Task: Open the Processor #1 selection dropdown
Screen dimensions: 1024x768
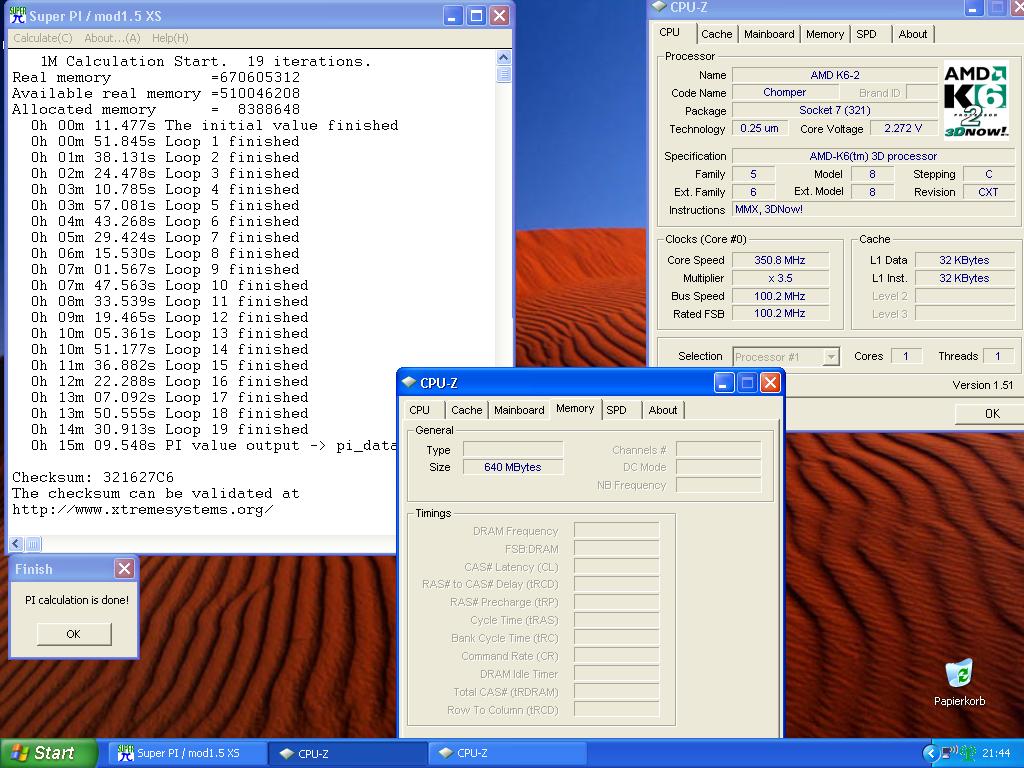Action: (x=786, y=357)
